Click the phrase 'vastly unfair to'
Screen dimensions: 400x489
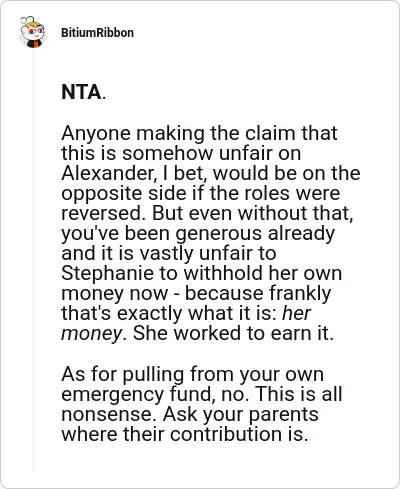point(208,254)
